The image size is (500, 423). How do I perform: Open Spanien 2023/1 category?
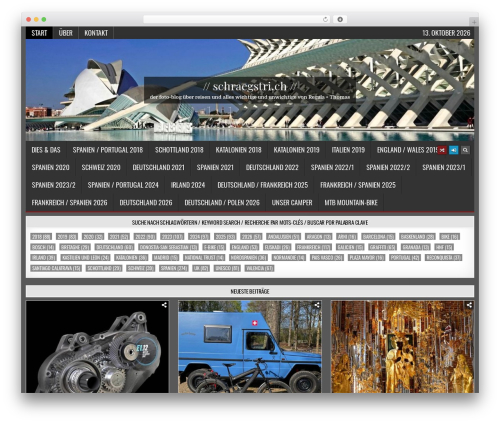pyautogui.click(x=444, y=167)
